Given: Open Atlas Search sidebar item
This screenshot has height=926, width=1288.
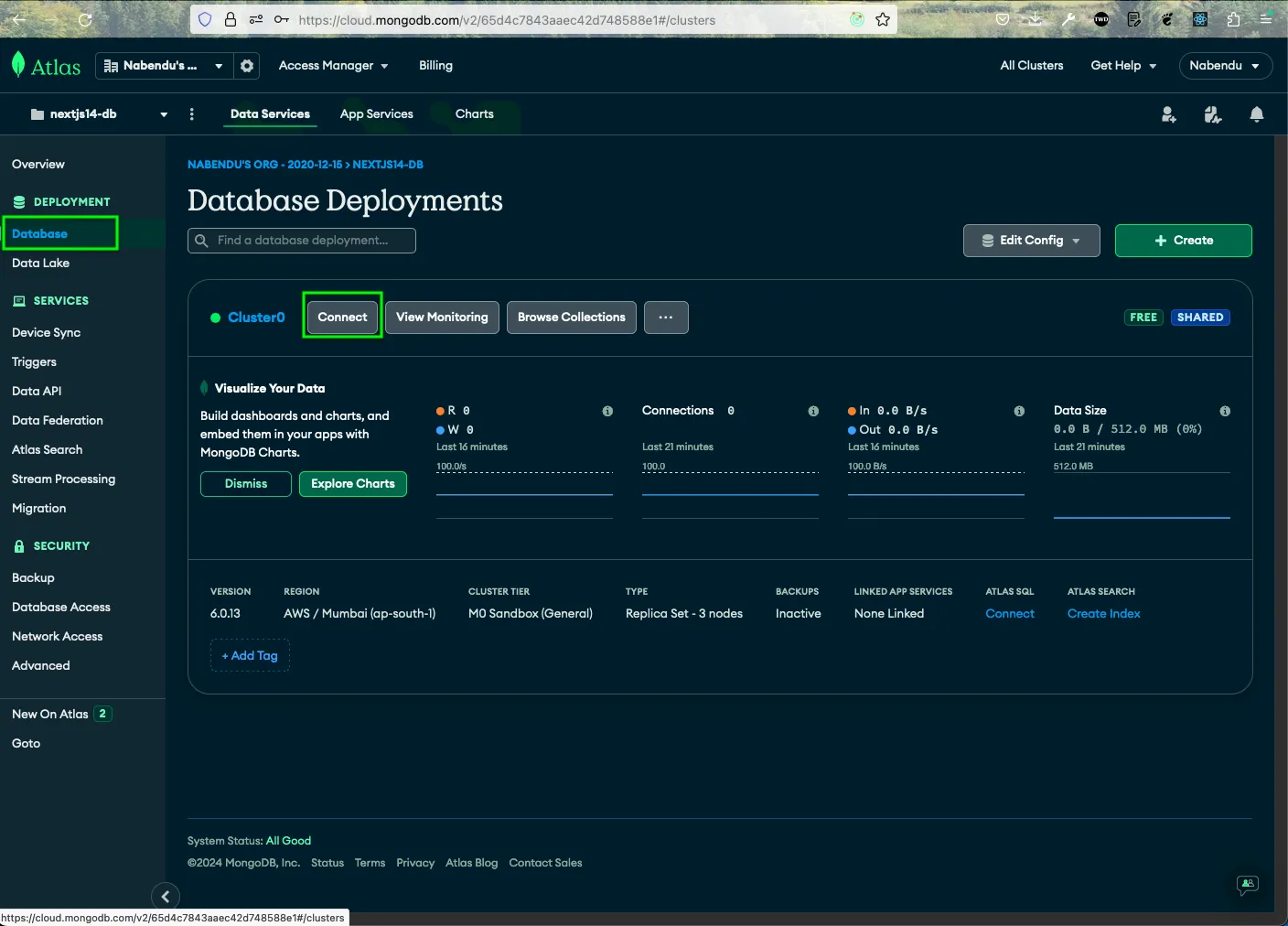Looking at the screenshot, I should [x=47, y=450].
